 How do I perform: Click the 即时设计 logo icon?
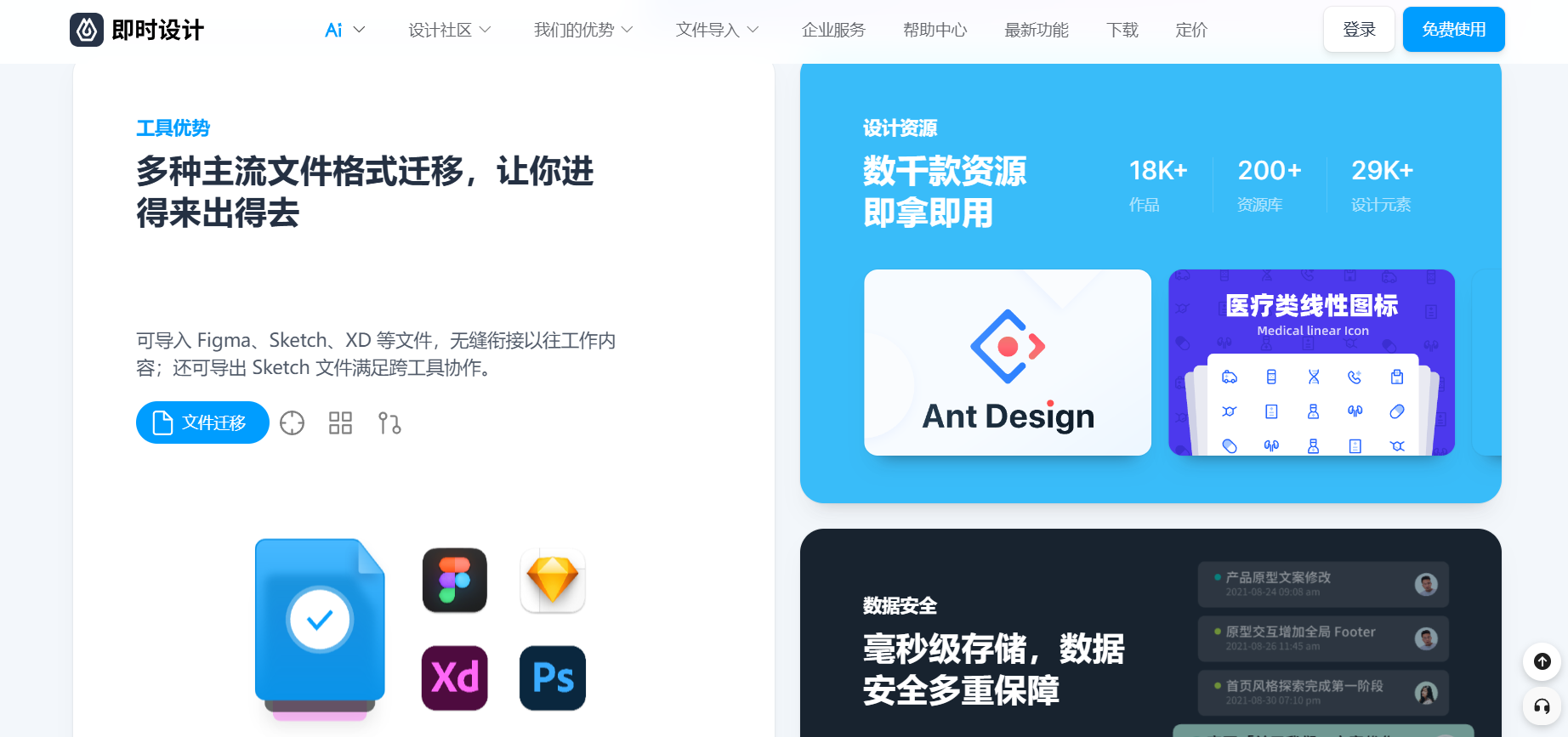[x=87, y=30]
